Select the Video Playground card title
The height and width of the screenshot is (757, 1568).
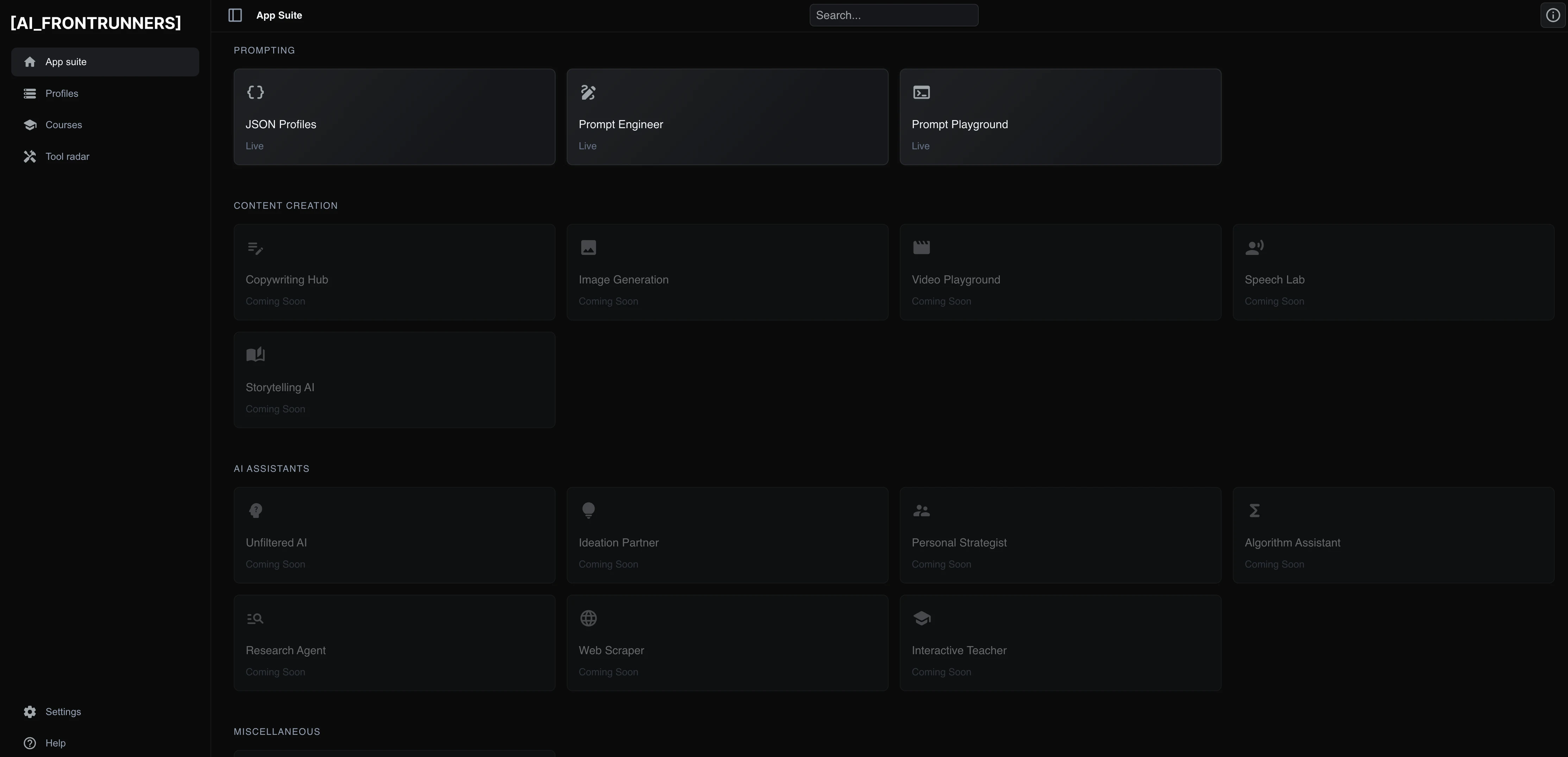[956, 280]
